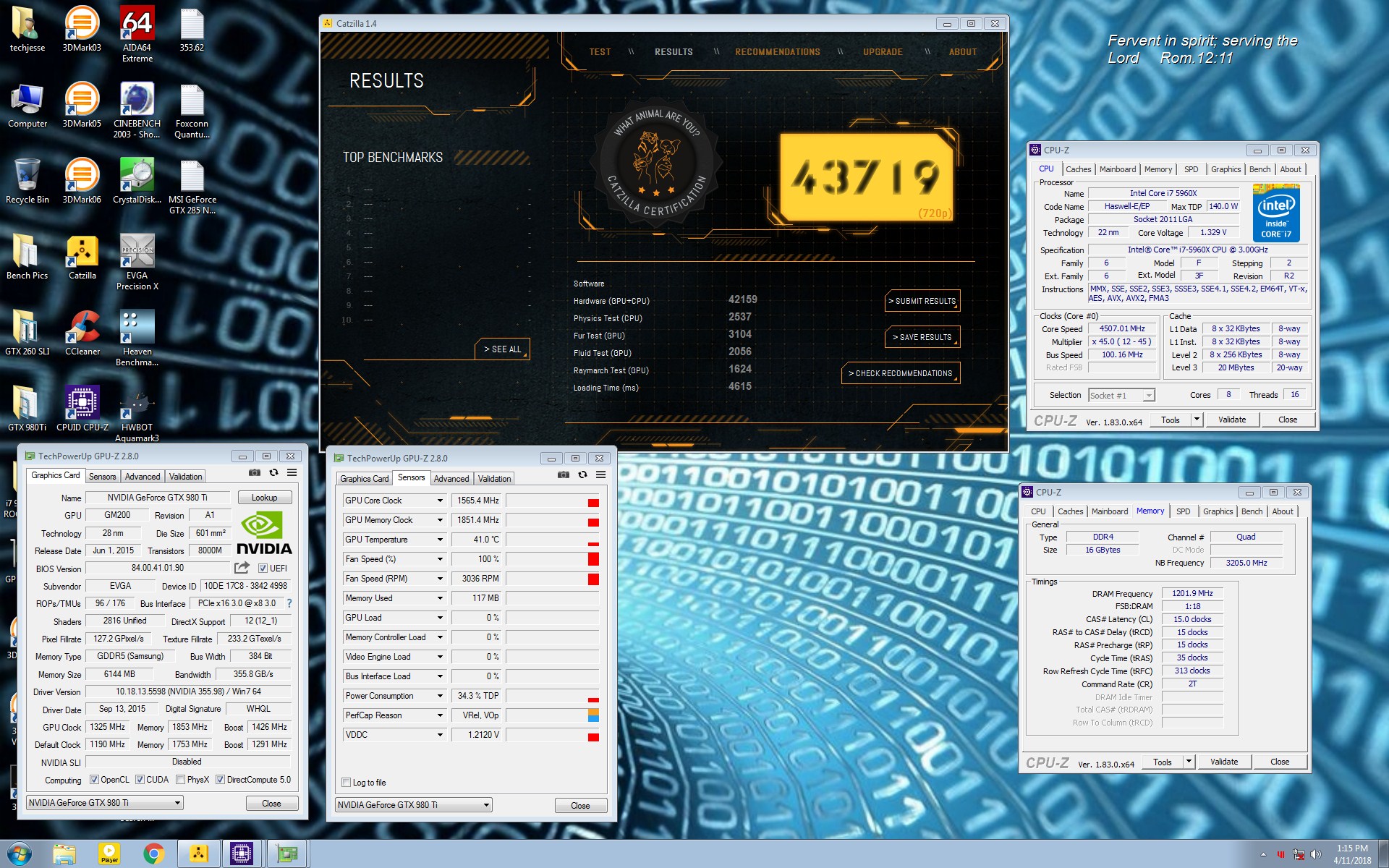Open the 3DMark06 desktop shortcut
1389x868 pixels.
(x=82, y=181)
